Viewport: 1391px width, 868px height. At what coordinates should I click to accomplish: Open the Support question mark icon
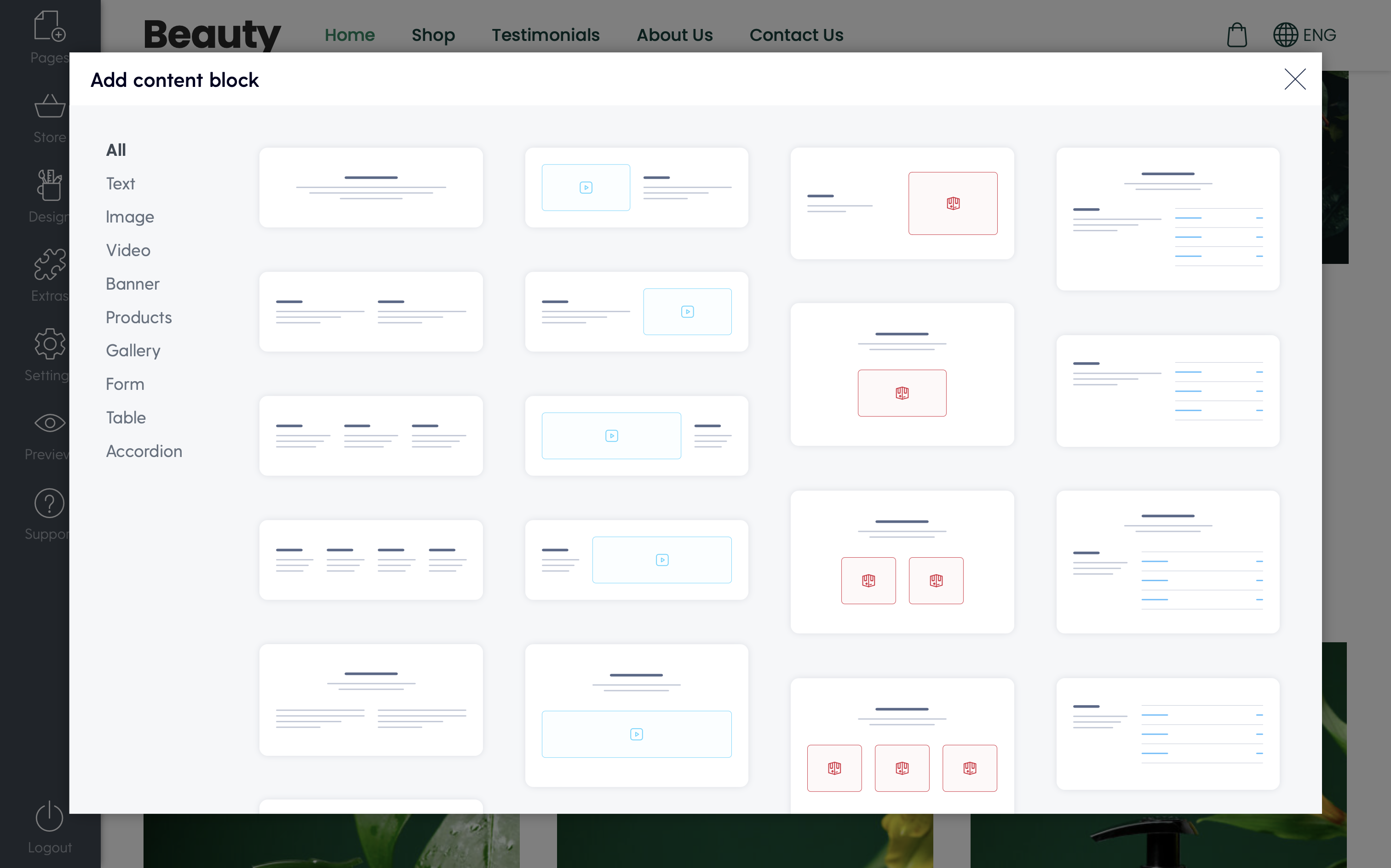tap(49, 503)
